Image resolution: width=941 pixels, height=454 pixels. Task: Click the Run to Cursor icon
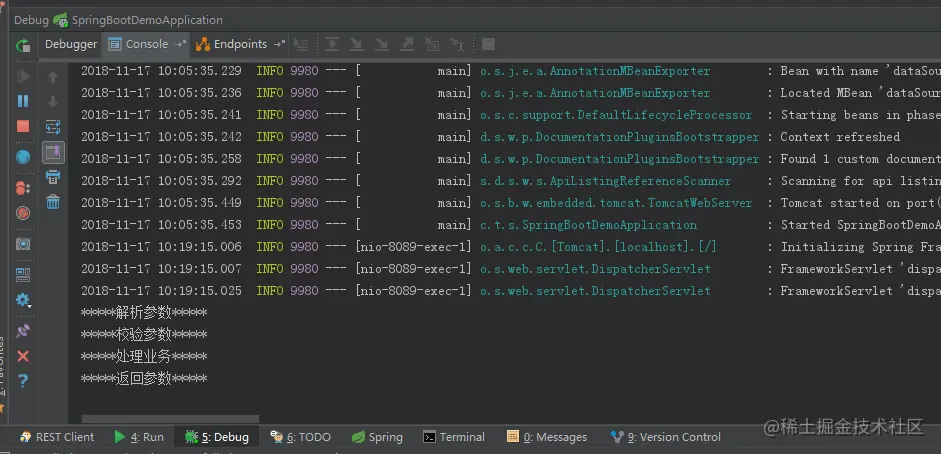coord(457,44)
